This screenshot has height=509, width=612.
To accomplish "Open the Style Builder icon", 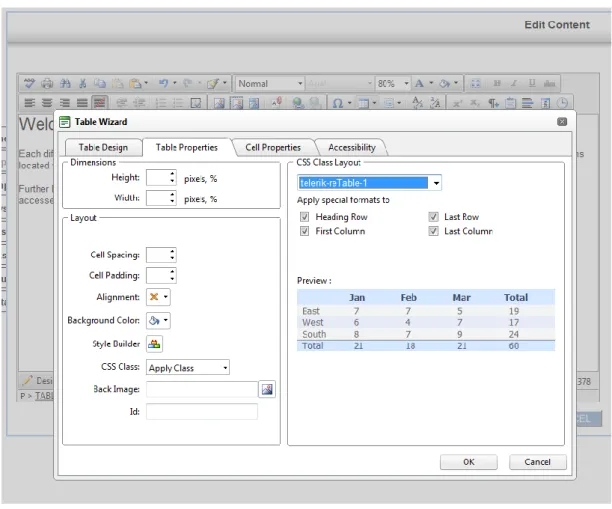I will pos(154,344).
